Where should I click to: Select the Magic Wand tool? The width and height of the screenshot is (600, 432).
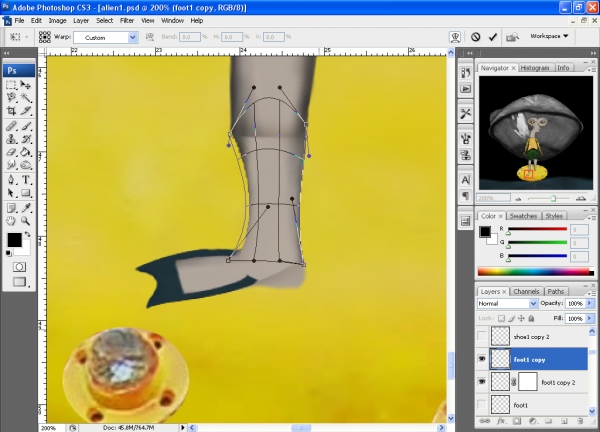click(x=26, y=98)
